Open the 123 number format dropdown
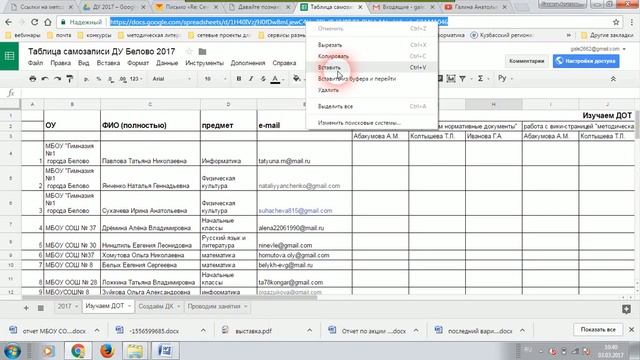640x360 pixels. [136, 79]
